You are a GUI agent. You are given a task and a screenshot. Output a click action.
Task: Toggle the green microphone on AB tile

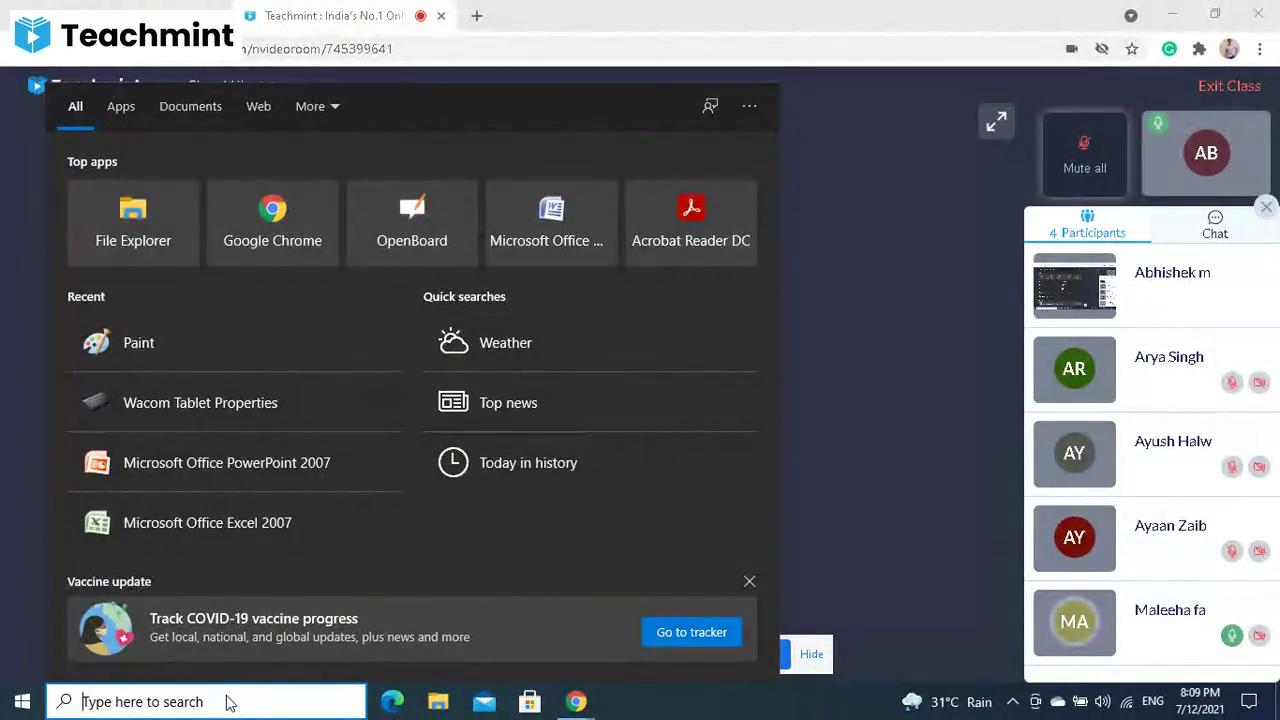point(1158,124)
